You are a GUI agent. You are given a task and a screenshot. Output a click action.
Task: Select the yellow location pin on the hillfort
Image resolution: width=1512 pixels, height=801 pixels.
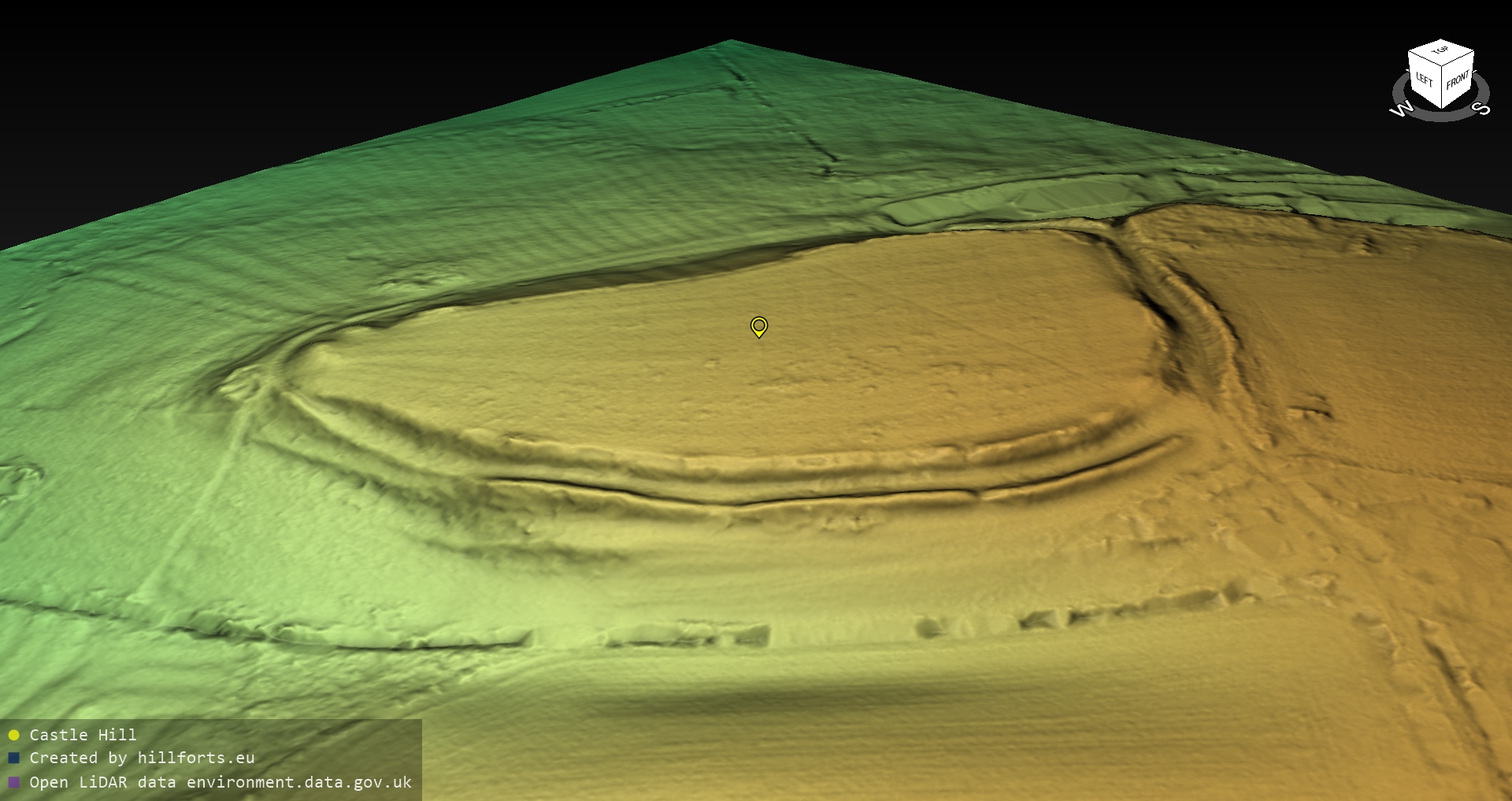(758, 326)
